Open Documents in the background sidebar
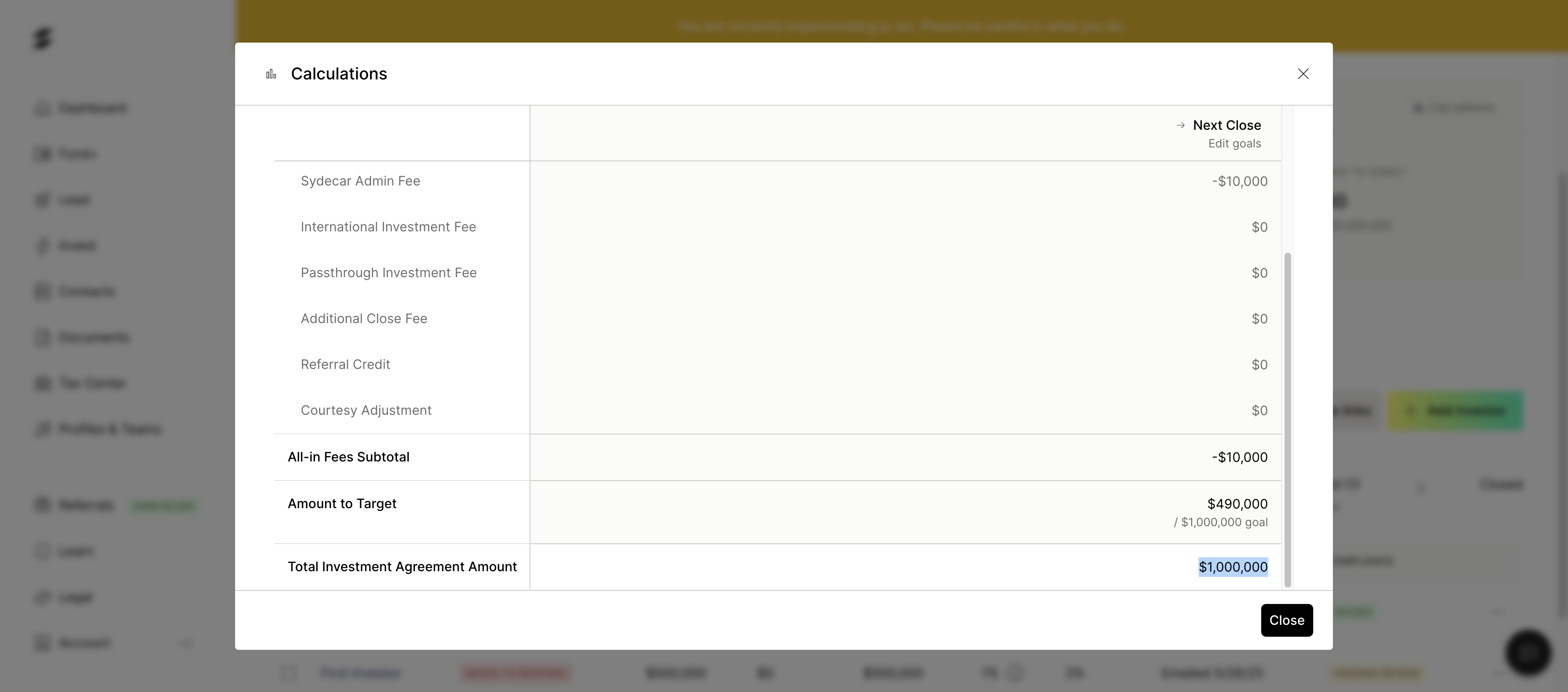Viewport: 1568px width, 692px height. (x=82, y=337)
